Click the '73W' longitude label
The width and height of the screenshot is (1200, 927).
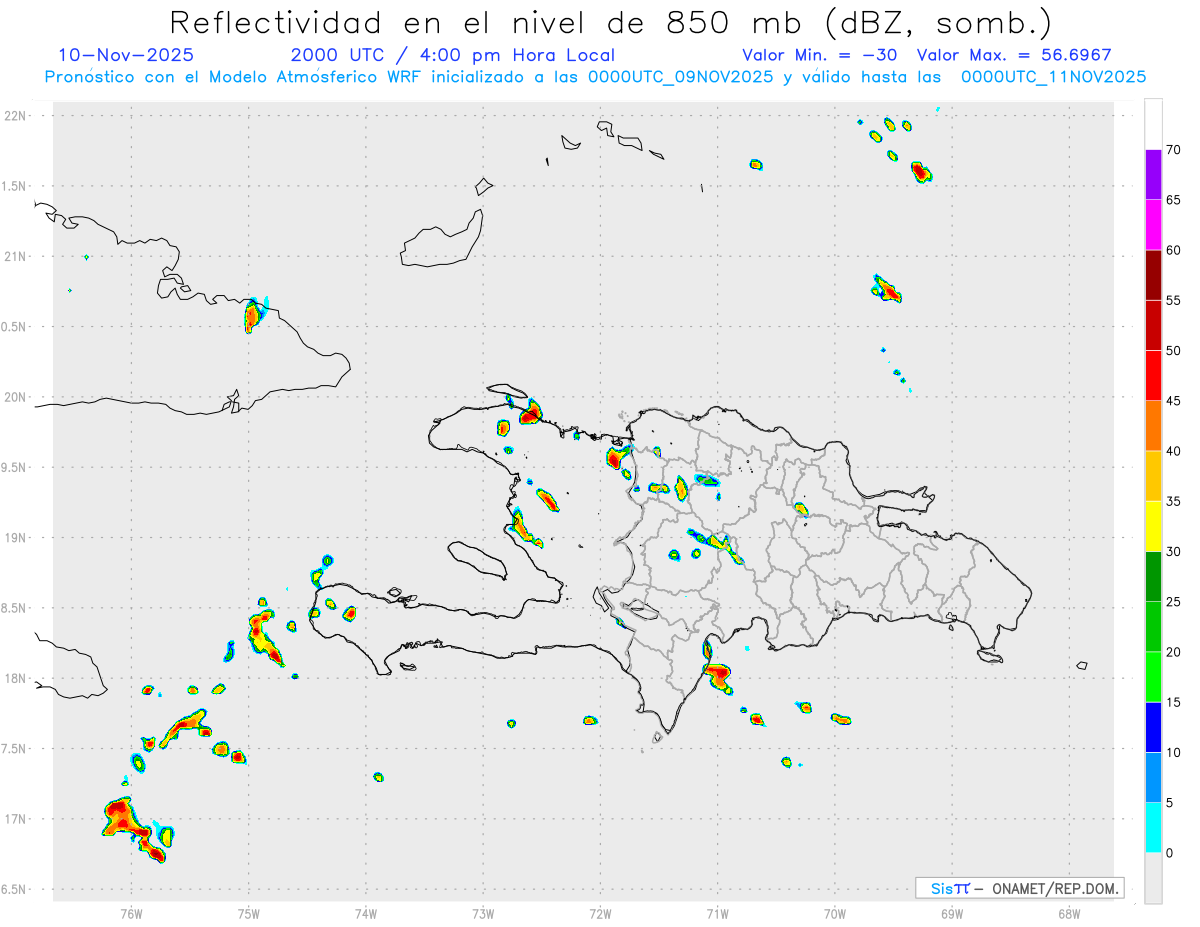click(x=483, y=913)
